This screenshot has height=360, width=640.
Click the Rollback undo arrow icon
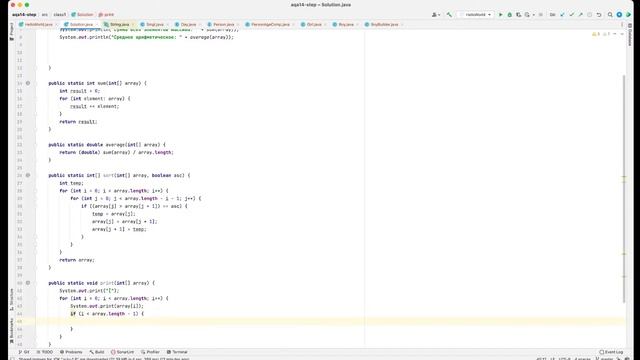pos(599,15)
